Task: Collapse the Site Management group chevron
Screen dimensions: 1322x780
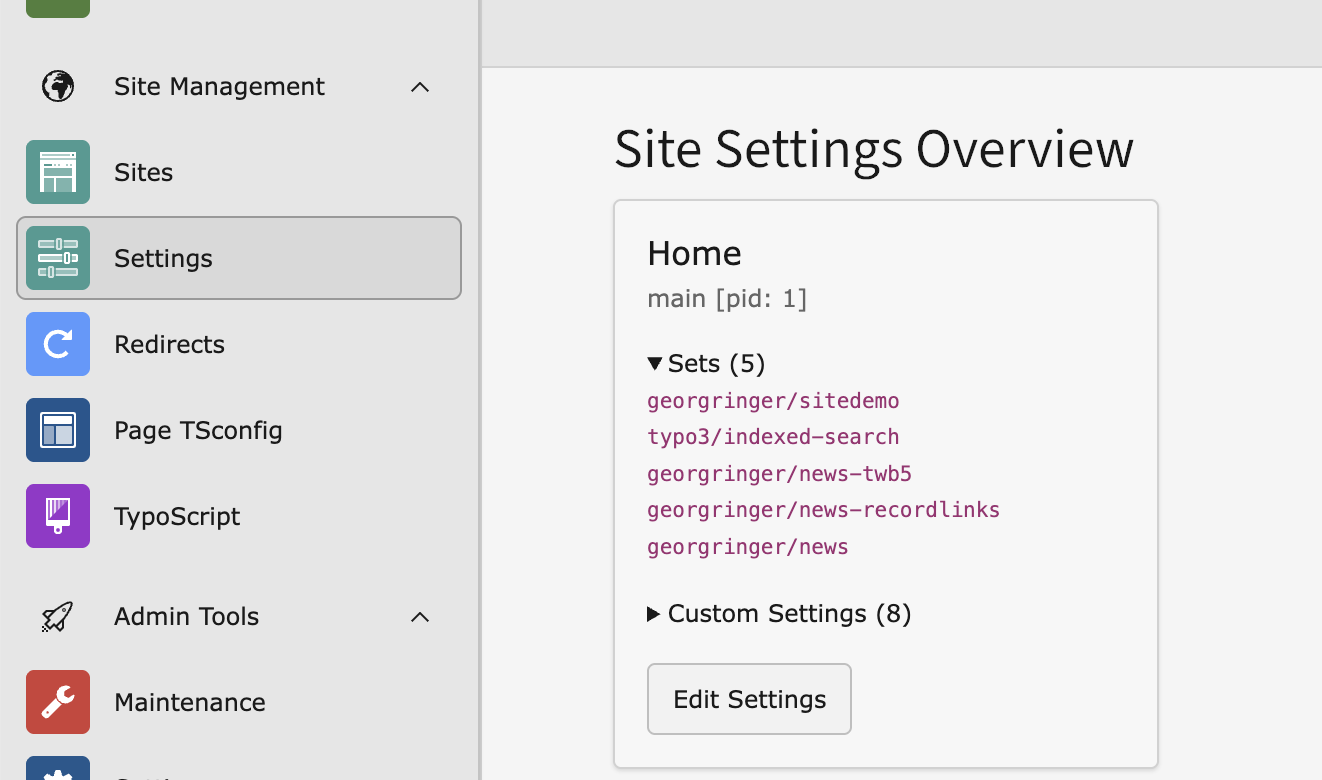Action: pyautogui.click(x=420, y=87)
